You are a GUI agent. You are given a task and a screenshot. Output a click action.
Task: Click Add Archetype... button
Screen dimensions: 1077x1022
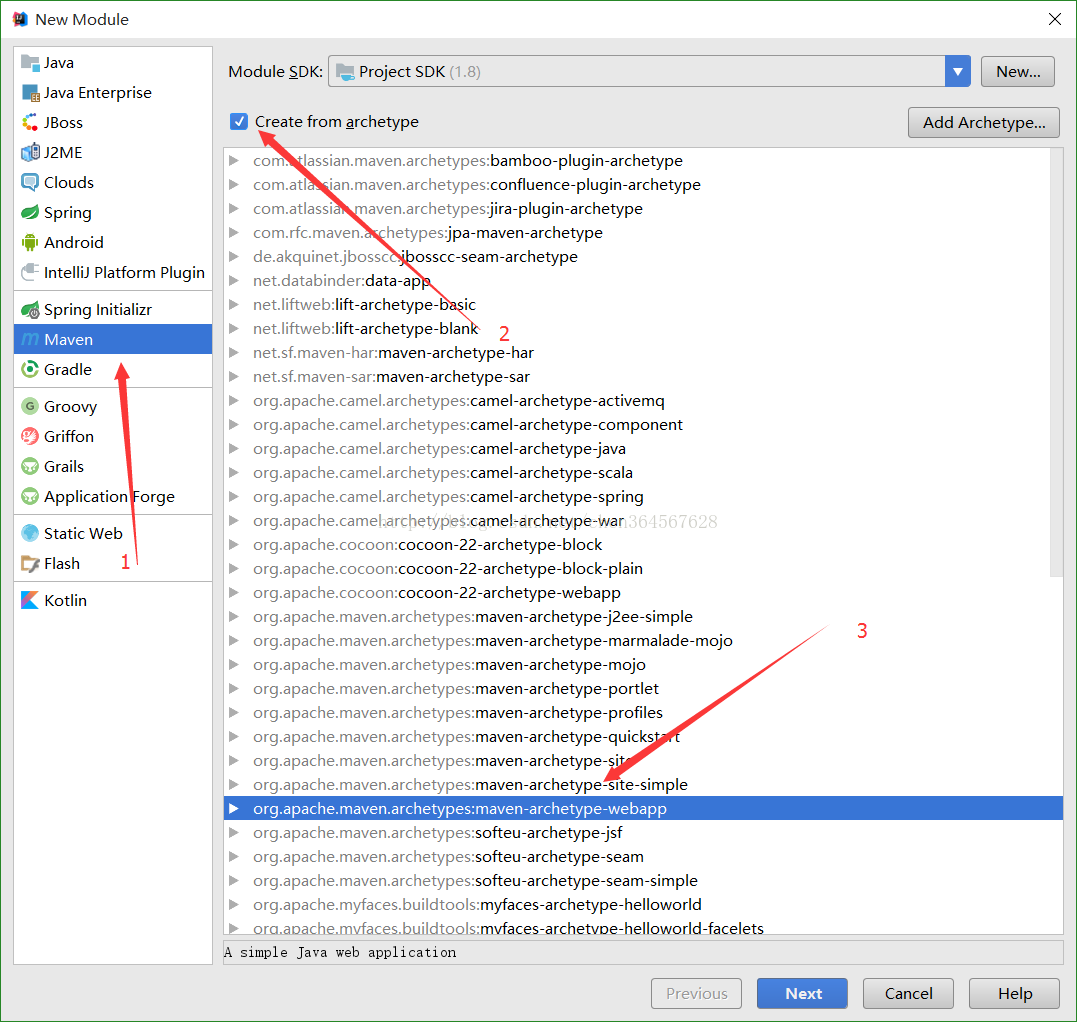pyautogui.click(x=984, y=122)
